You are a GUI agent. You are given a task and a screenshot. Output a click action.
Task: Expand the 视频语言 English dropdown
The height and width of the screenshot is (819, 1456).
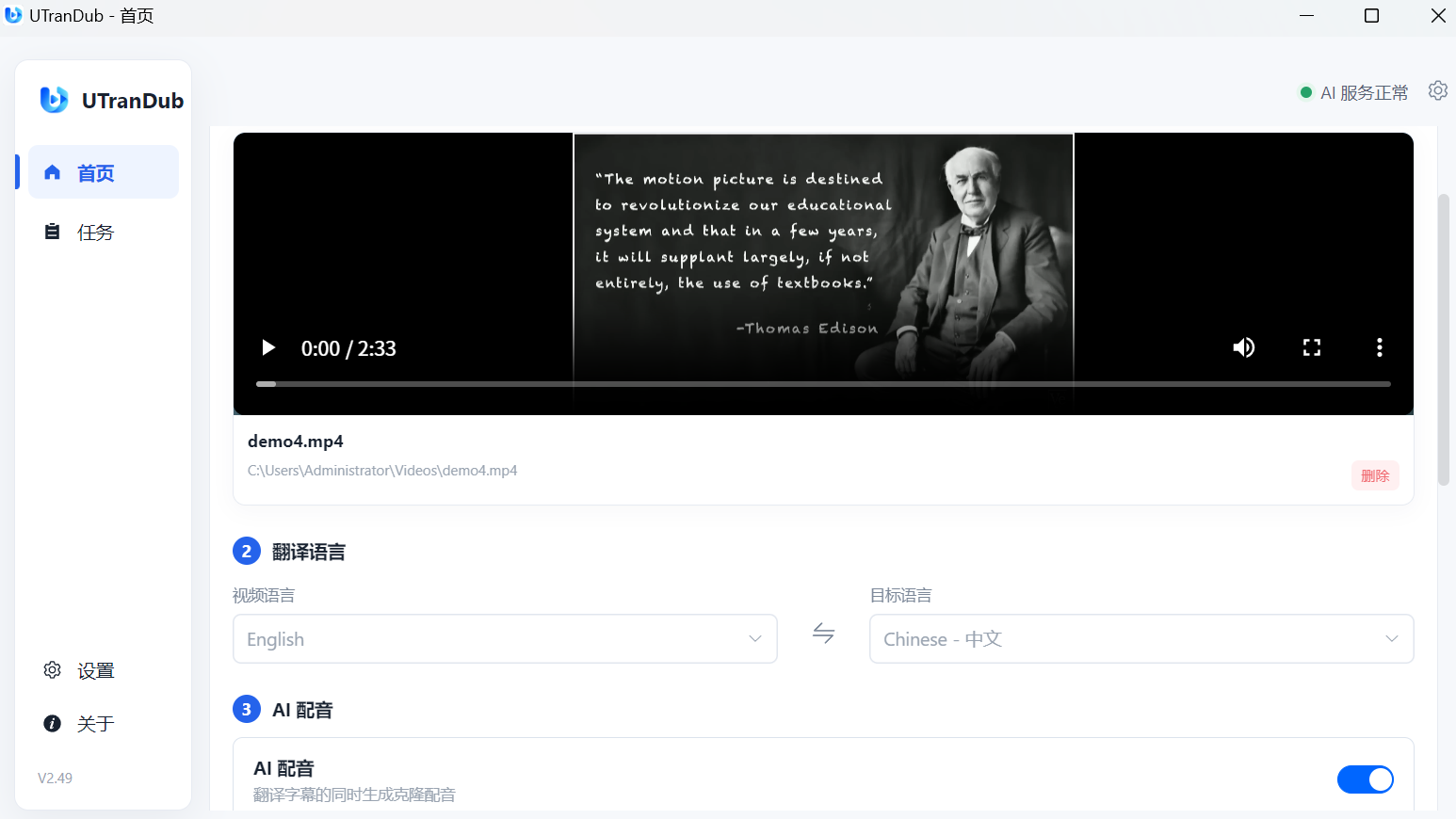point(505,639)
